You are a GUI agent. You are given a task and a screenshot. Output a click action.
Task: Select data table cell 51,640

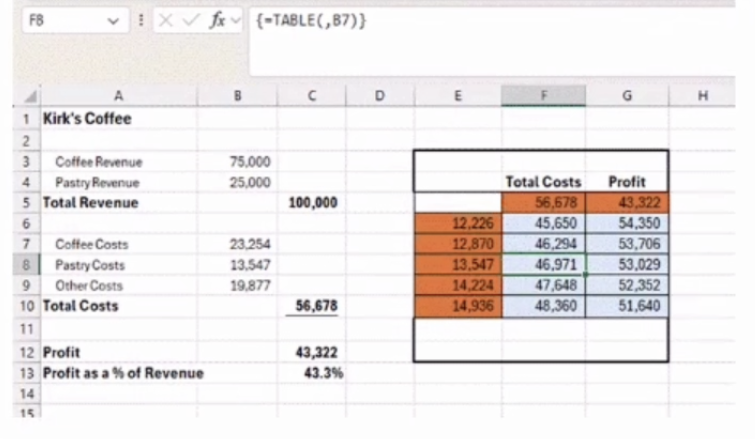coord(627,306)
